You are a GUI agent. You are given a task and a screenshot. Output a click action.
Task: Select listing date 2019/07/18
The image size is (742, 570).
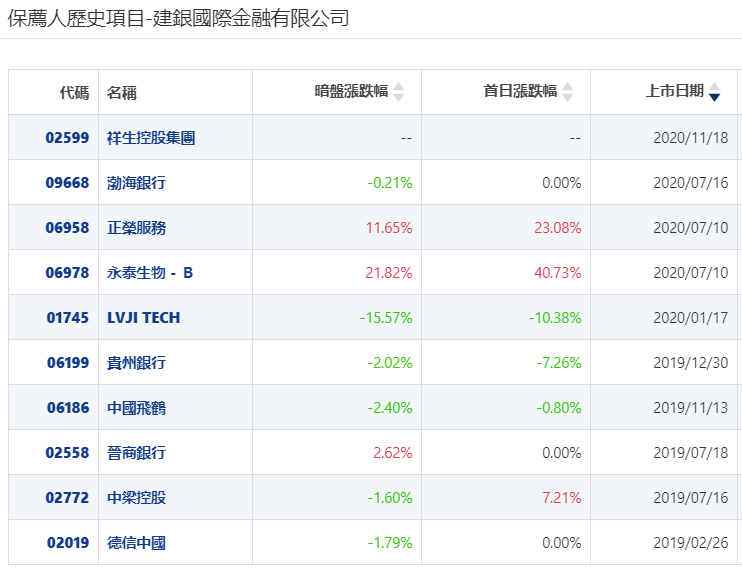tap(691, 453)
